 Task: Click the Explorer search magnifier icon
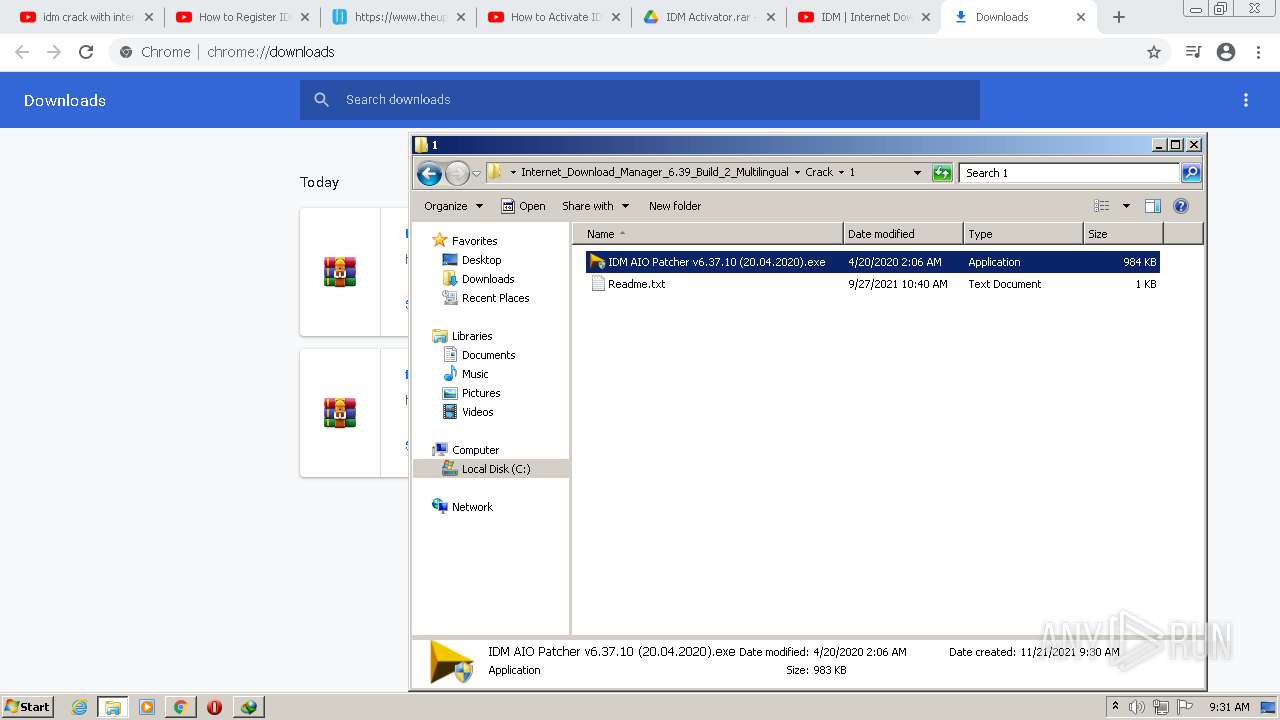[x=1191, y=173]
